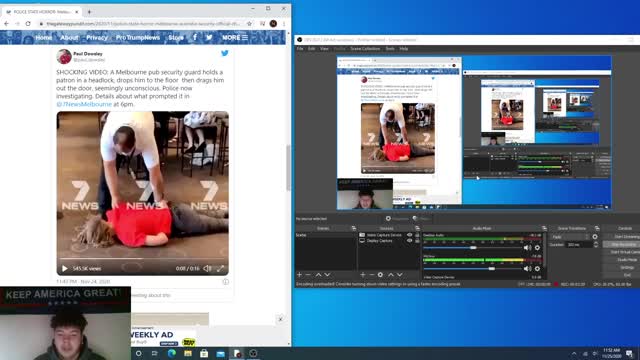Open OBS Edit menu
640x360 pixels.
tap(311, 49)
